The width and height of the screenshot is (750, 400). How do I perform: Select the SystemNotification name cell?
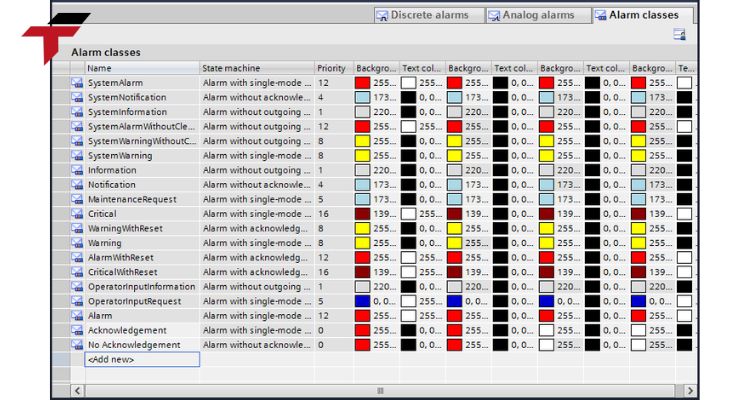coord(142,97)
